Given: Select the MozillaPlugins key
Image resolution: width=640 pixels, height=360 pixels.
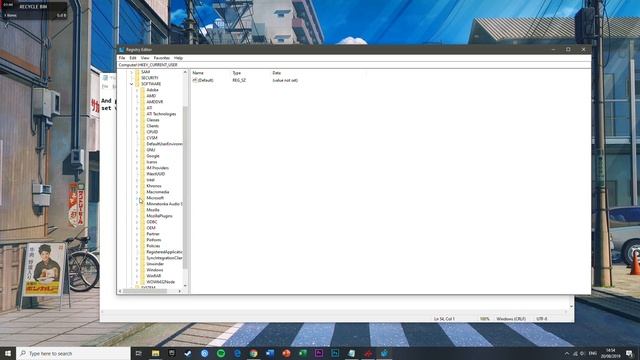Looking at the screenshot, I should pyautogui.click(x=159, y=216).
